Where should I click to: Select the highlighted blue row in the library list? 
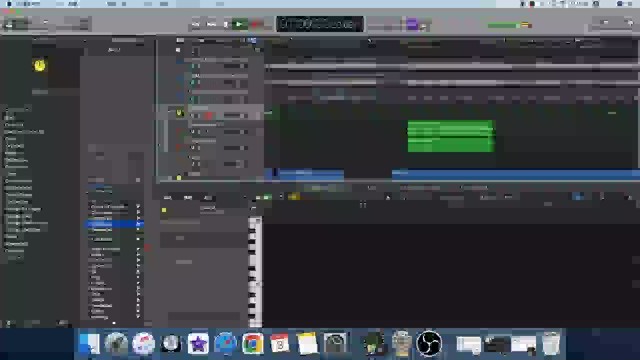(x=114, y=224)
